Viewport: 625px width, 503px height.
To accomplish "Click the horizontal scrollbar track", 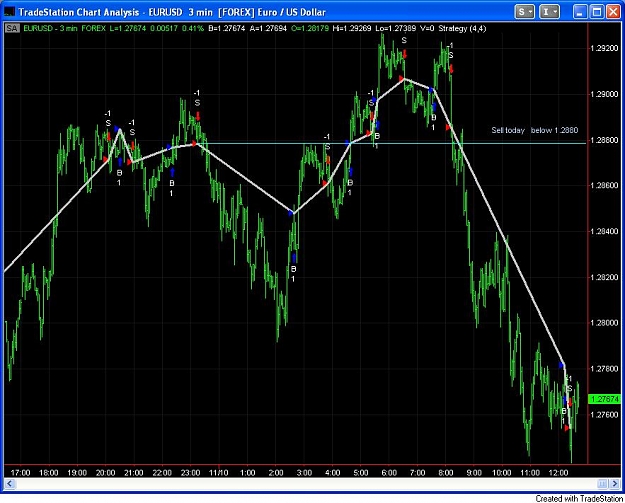I will tap(306, 484).
